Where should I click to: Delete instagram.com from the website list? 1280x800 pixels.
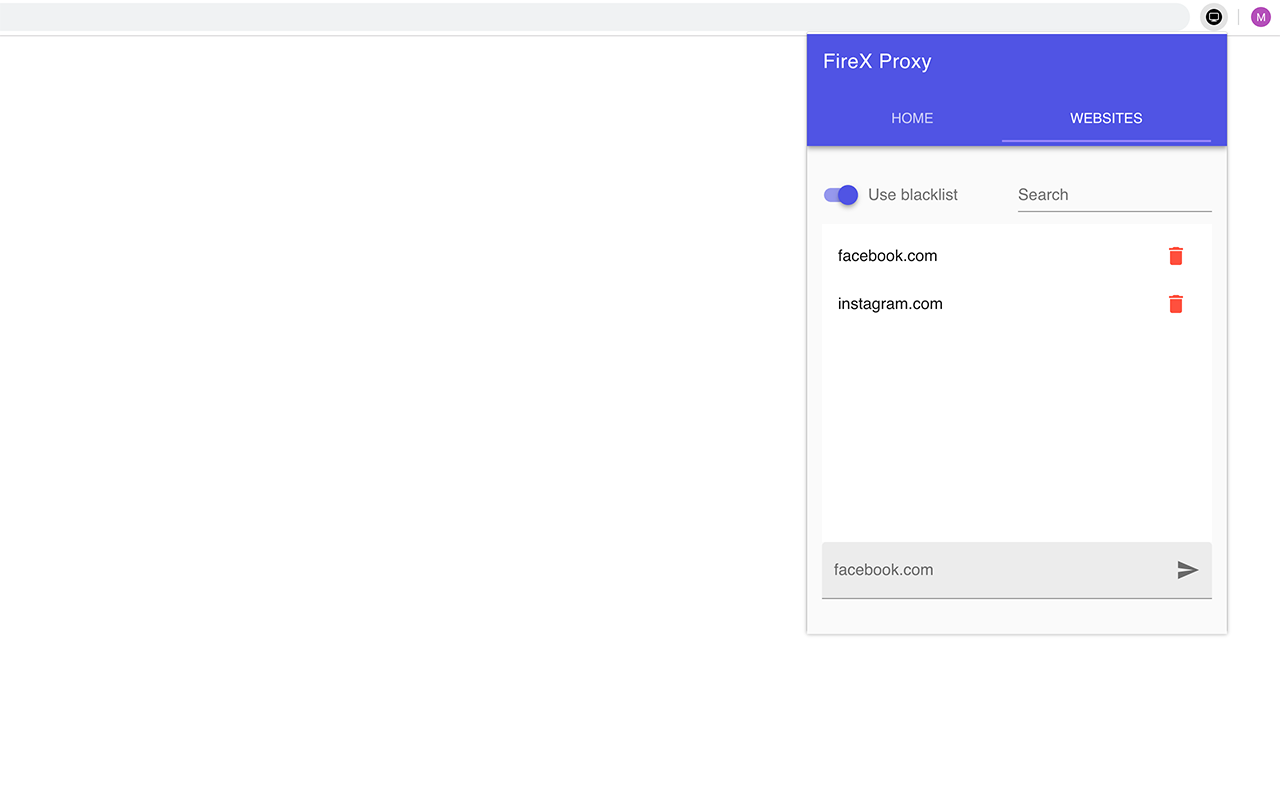click(x=1176, y=304)
